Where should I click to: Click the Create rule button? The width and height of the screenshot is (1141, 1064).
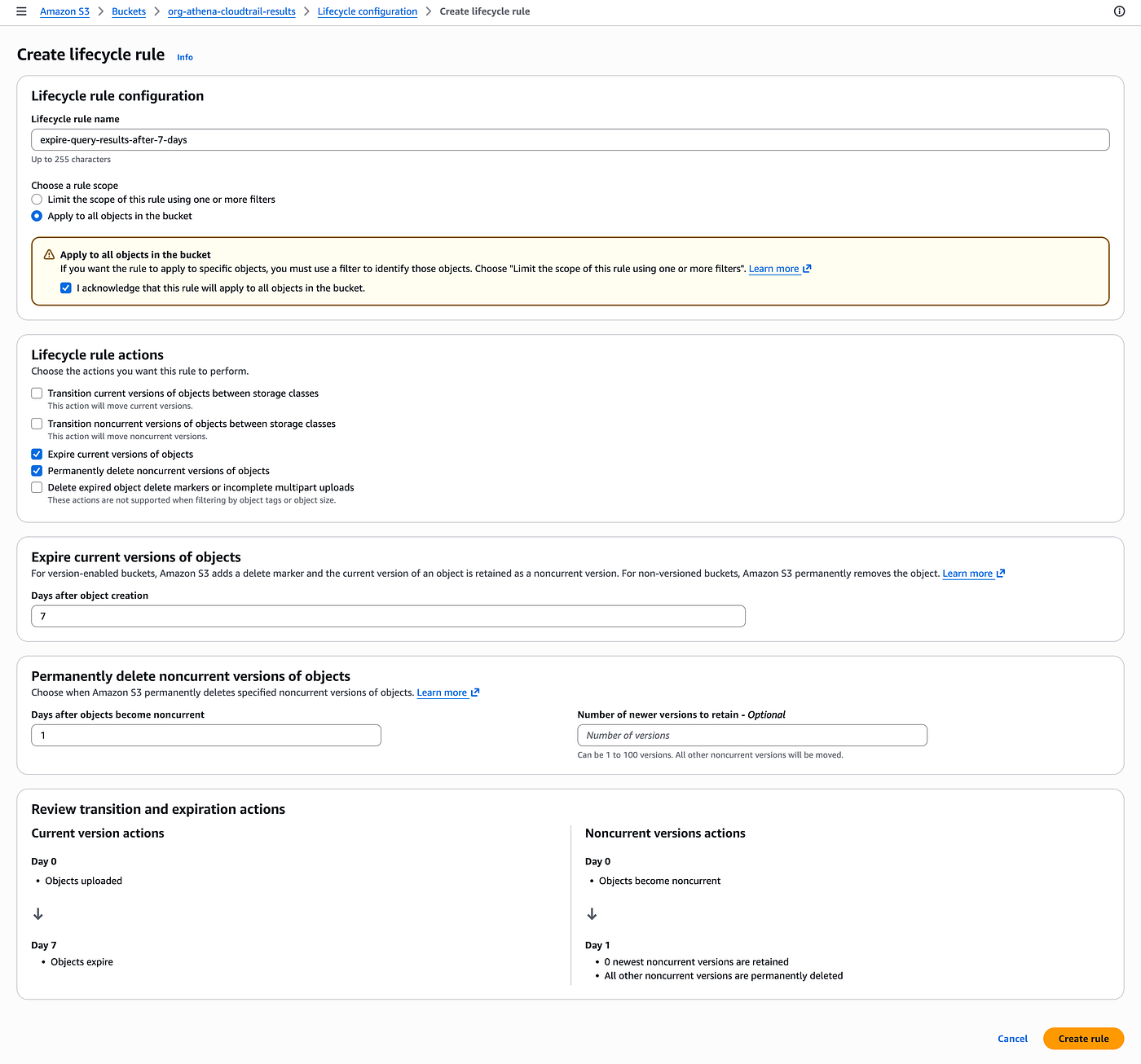point(1083,1039)
